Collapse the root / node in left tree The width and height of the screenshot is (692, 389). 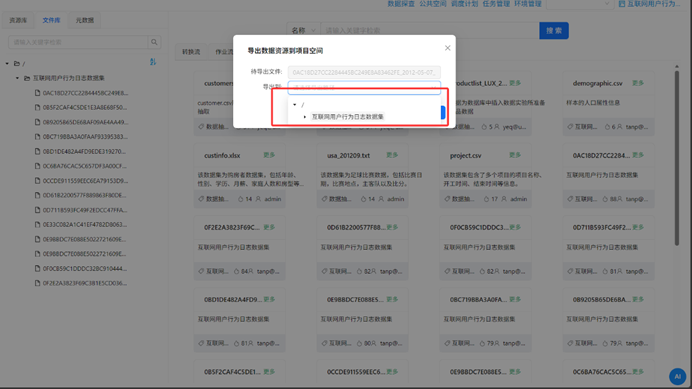7,64
